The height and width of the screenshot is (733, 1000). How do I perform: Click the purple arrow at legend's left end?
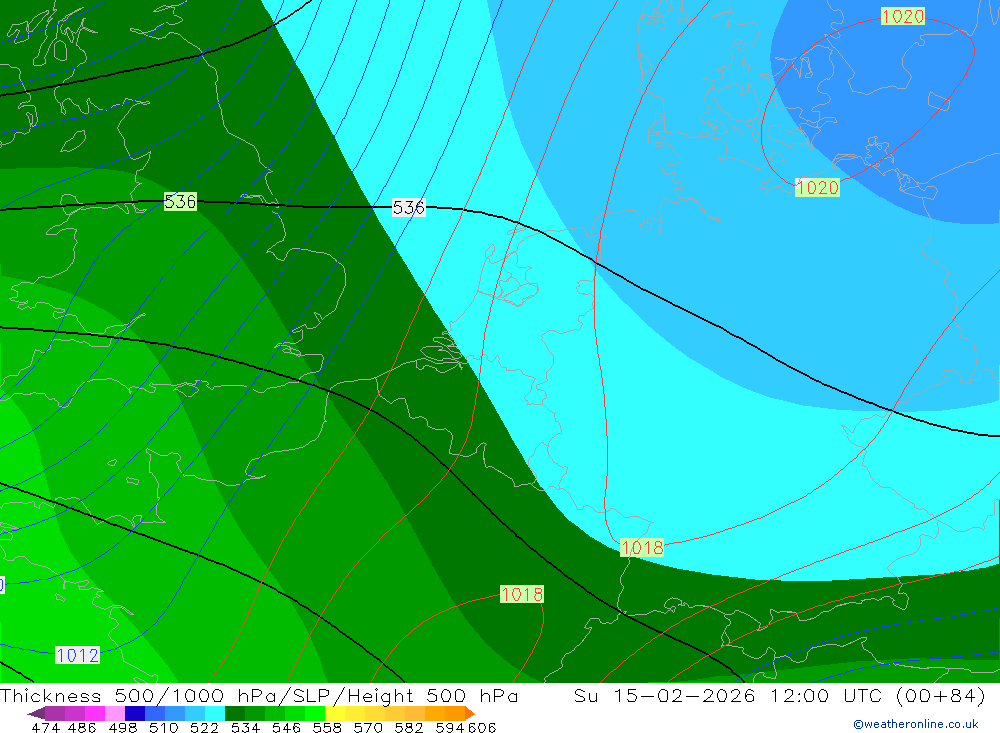(36, 713)
